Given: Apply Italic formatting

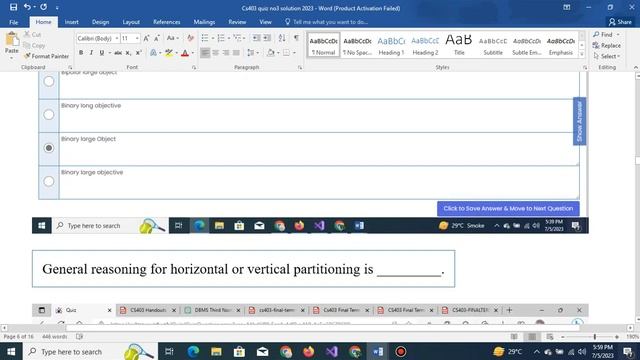Looking at the screenshot, I should click(x=91, y=53).
